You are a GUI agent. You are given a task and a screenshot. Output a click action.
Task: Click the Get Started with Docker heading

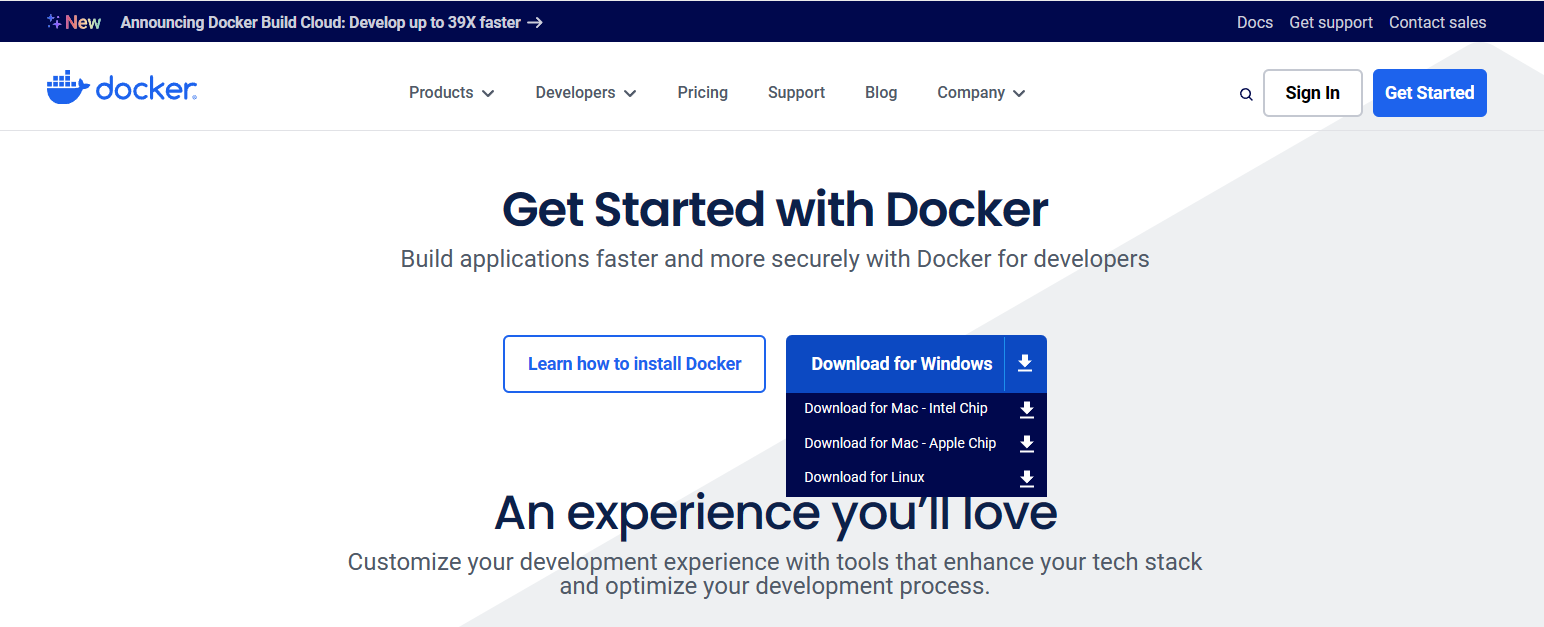pos(775,209)
